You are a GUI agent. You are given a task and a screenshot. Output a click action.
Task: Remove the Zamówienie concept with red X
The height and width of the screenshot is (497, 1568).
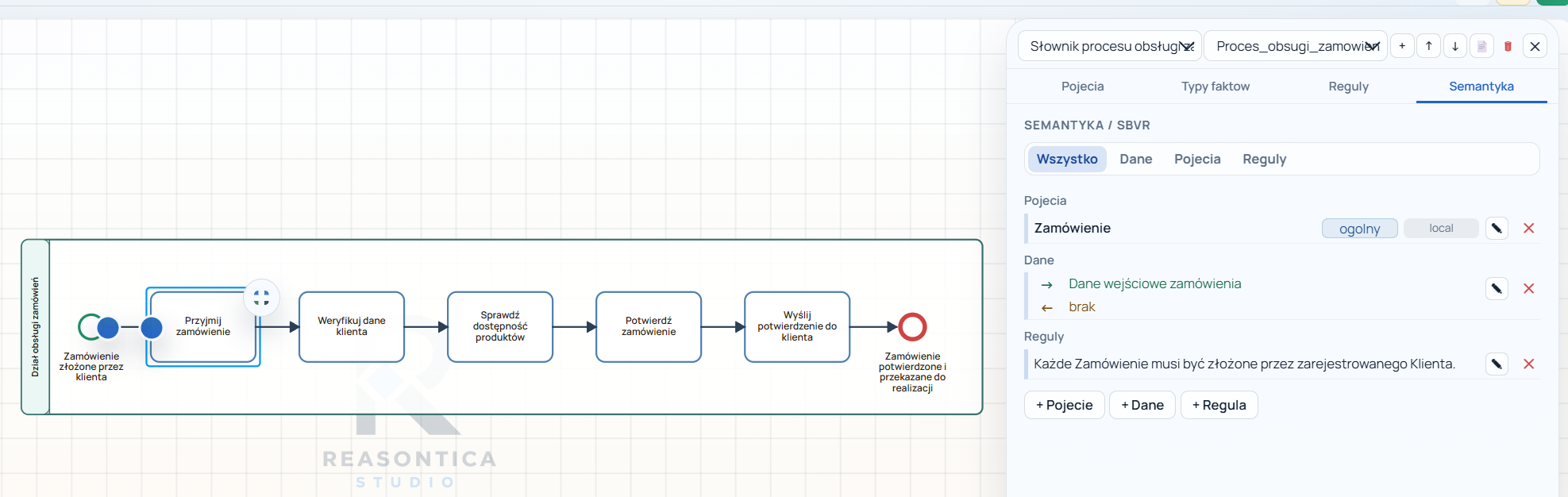pos(1528,229)
